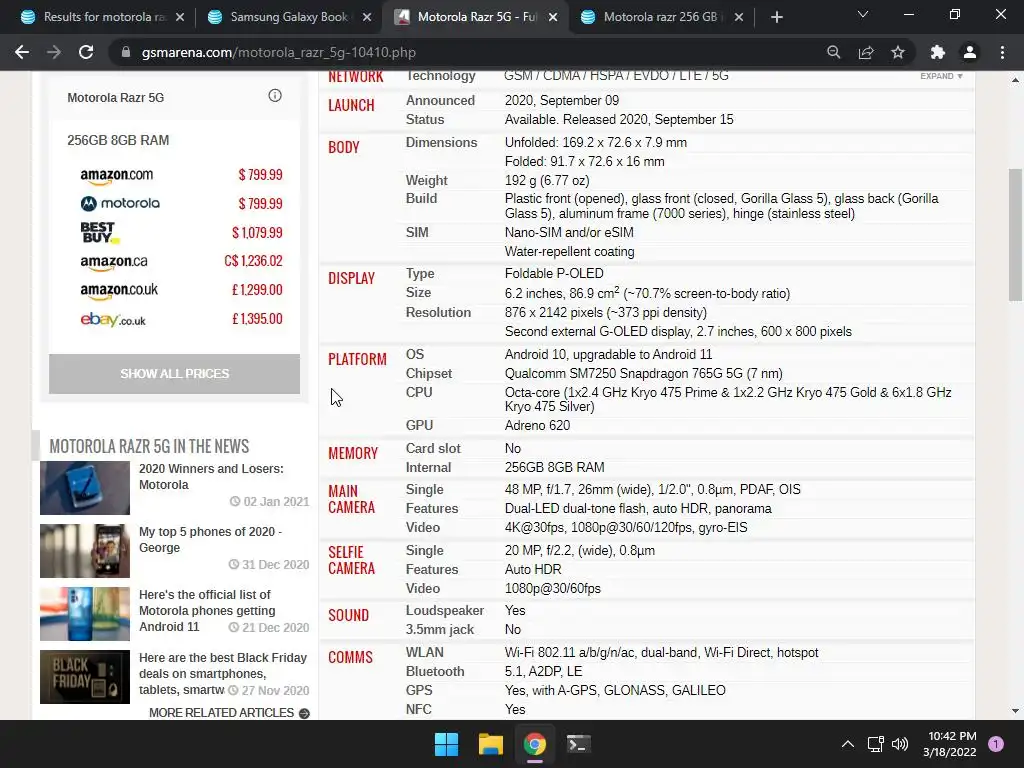Click MORE RELATED ARTICLES link
This screenshot has width=1024, height=768.
click(229, 712)
